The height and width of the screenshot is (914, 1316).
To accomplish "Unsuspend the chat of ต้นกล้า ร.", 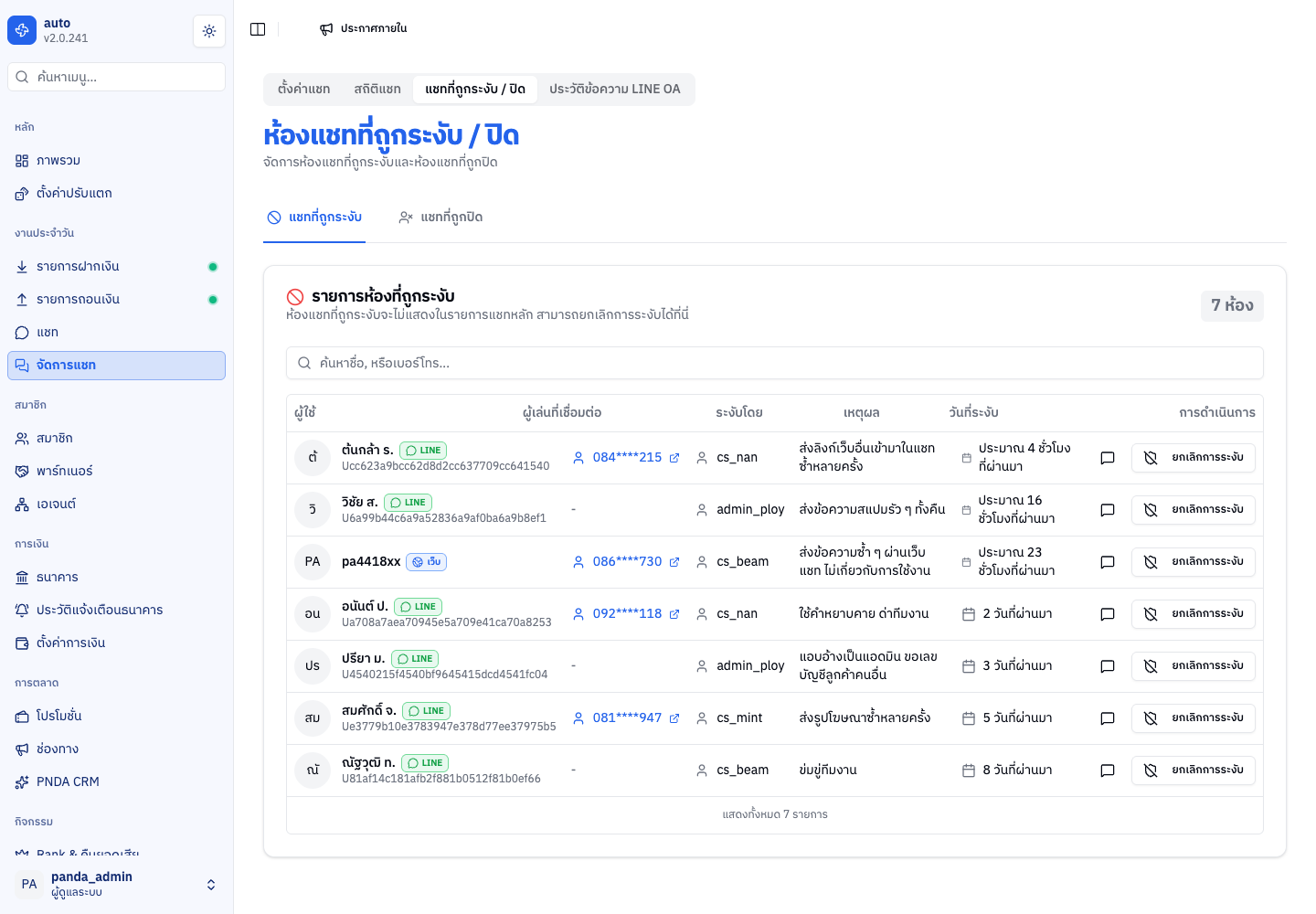I will pyautogui.click(x=1194, y=458).
